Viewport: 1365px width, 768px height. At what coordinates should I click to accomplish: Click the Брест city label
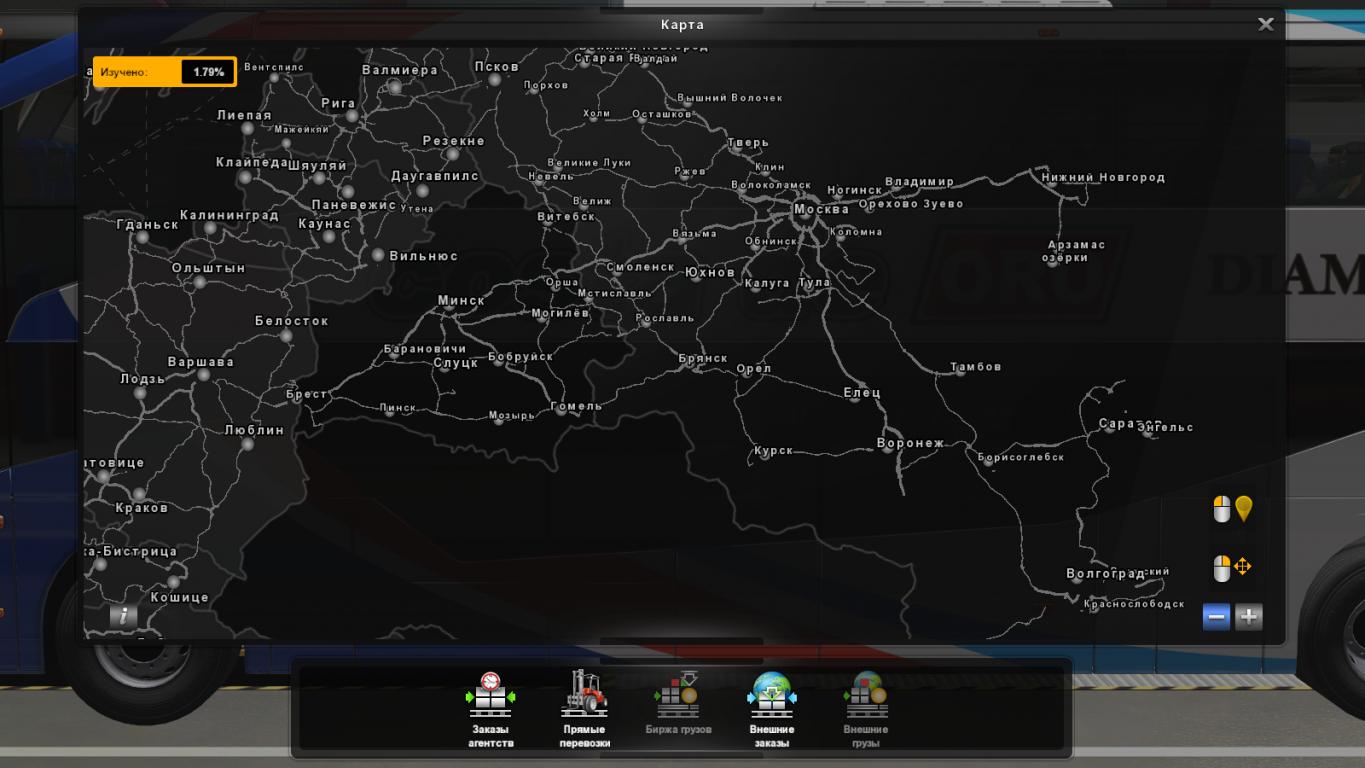click(x=306, y=394)
